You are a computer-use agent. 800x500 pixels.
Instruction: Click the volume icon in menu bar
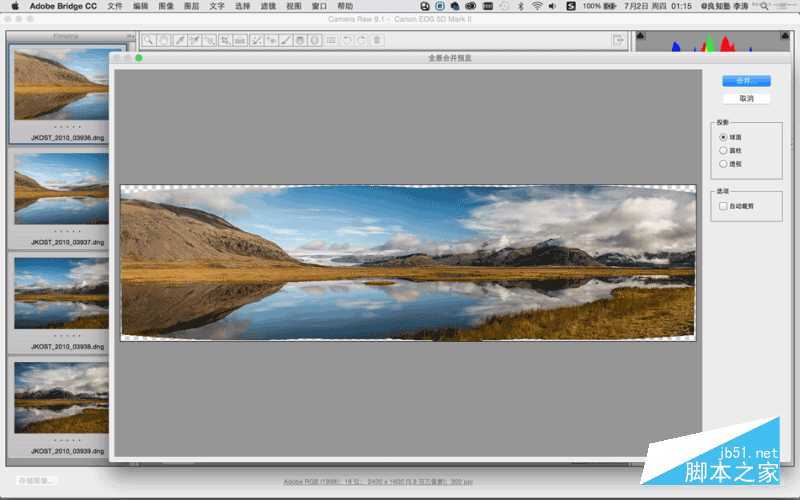(x=552, y=6)
